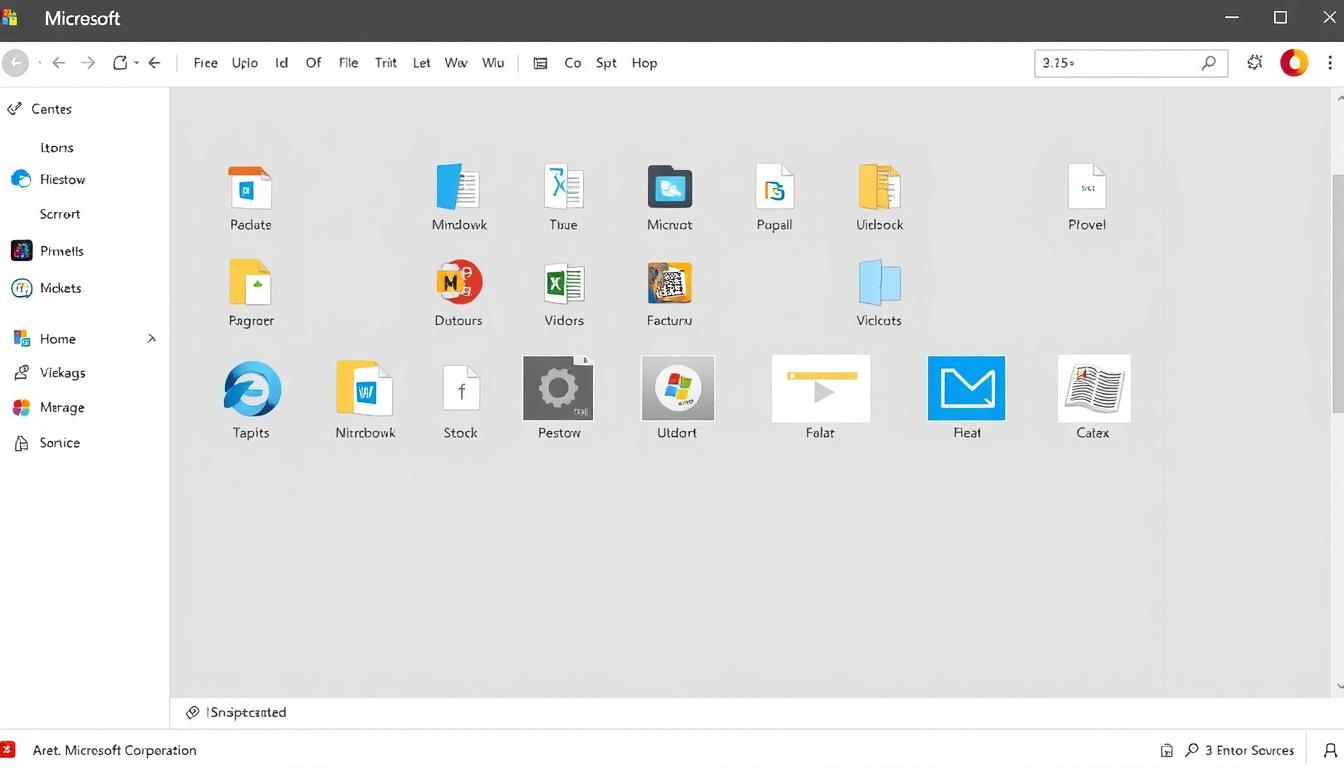Click the red icon in bottom-left corner
1344x768 pixels.
coord(7,750)
